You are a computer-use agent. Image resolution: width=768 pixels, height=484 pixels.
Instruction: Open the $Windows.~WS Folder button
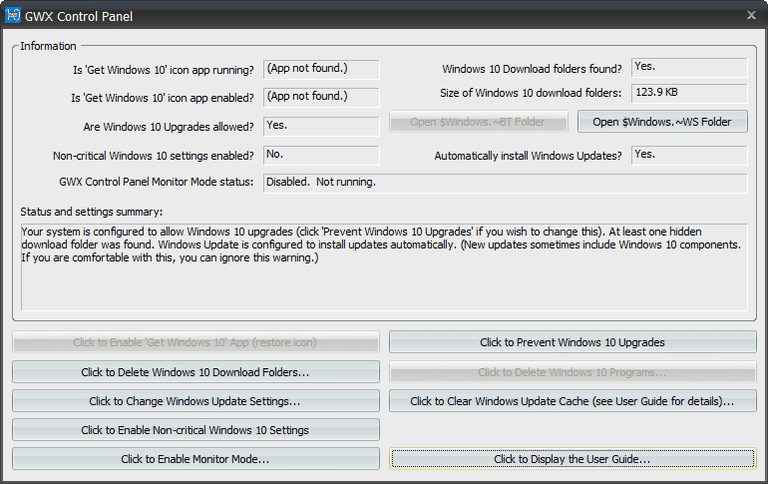[x=662, y=121]
